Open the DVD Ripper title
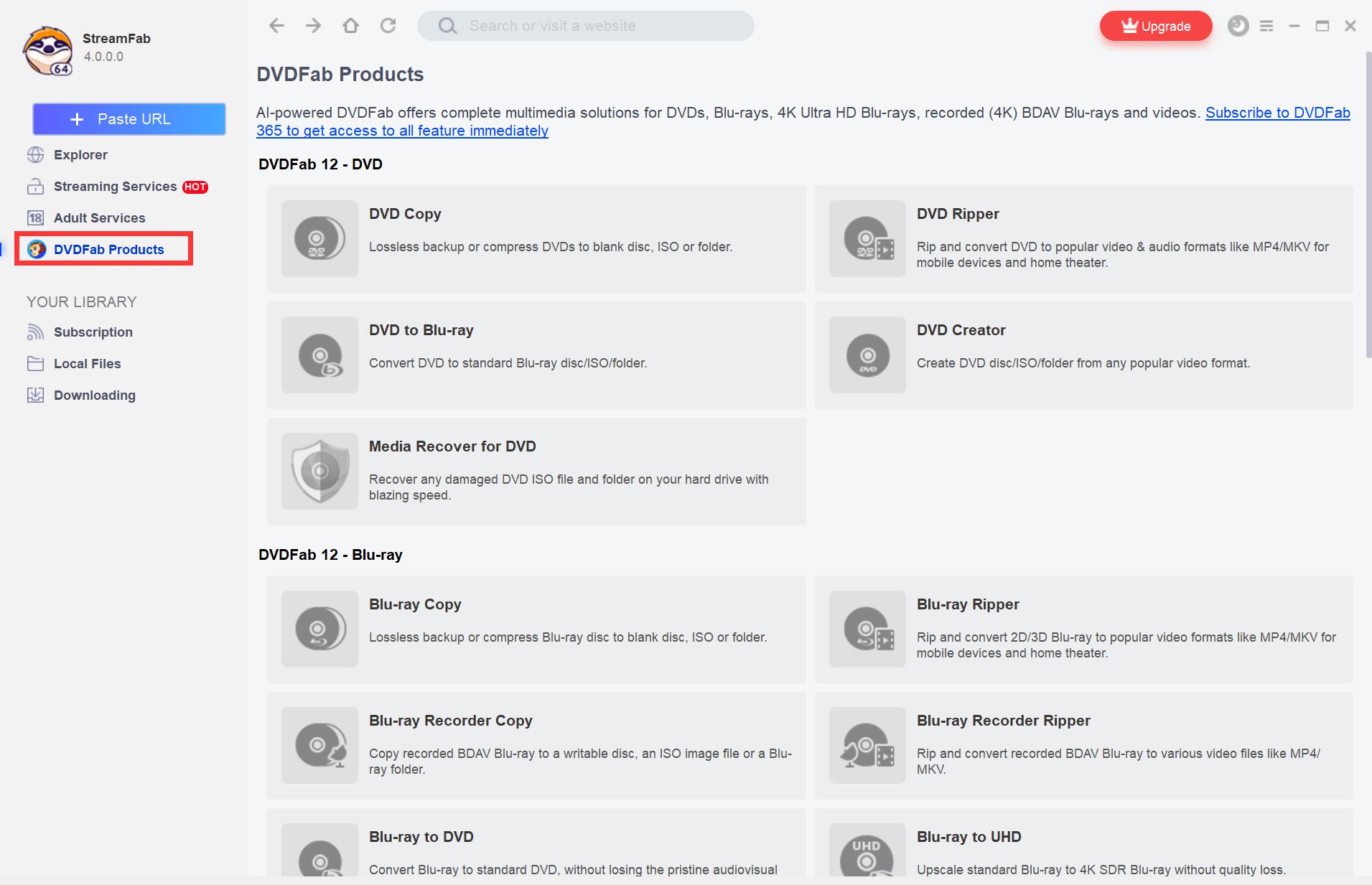The width and height of the screenshot is (1372, 885). tap(958, 214)
